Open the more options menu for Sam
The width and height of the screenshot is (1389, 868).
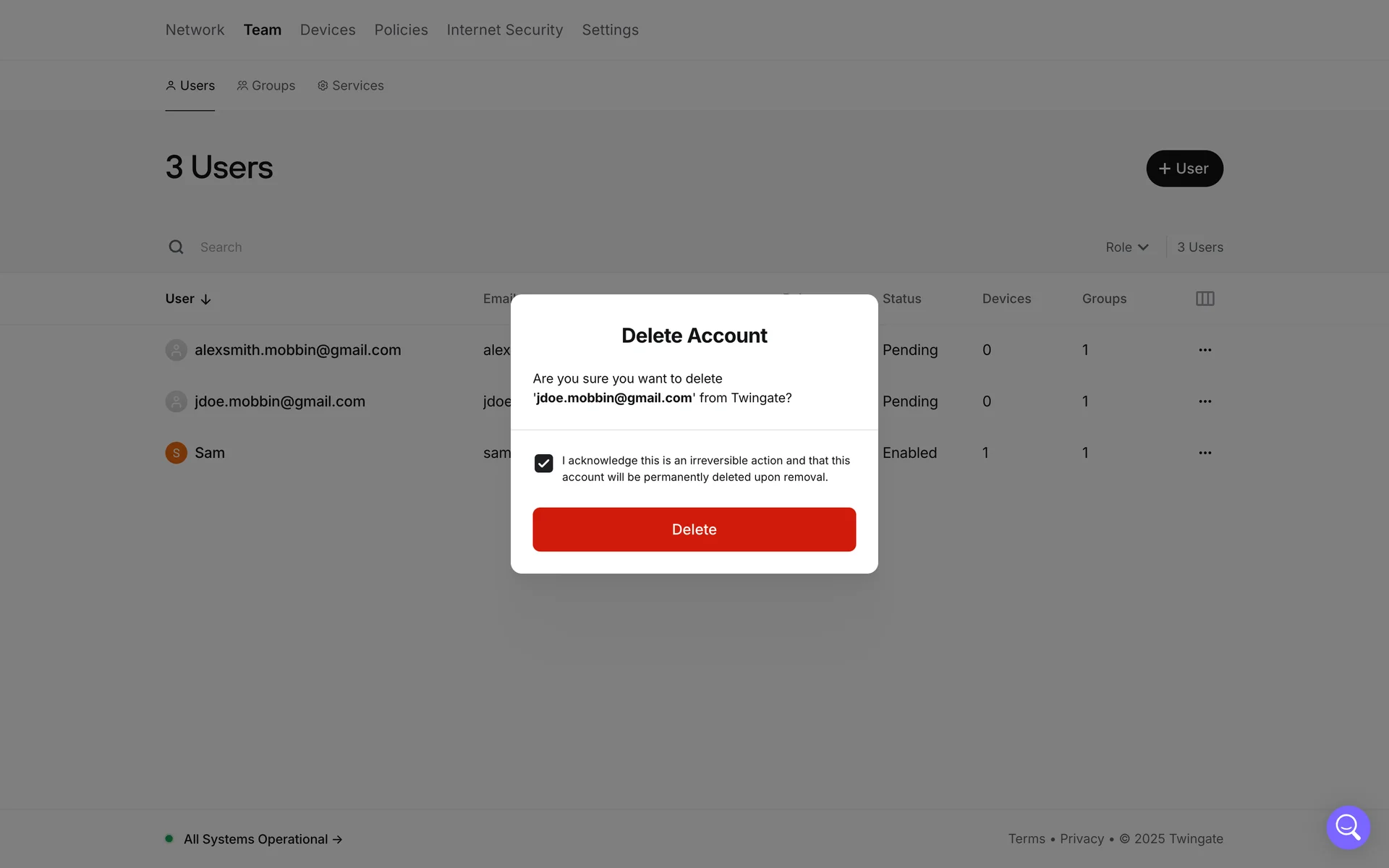tap(1205, 453)
